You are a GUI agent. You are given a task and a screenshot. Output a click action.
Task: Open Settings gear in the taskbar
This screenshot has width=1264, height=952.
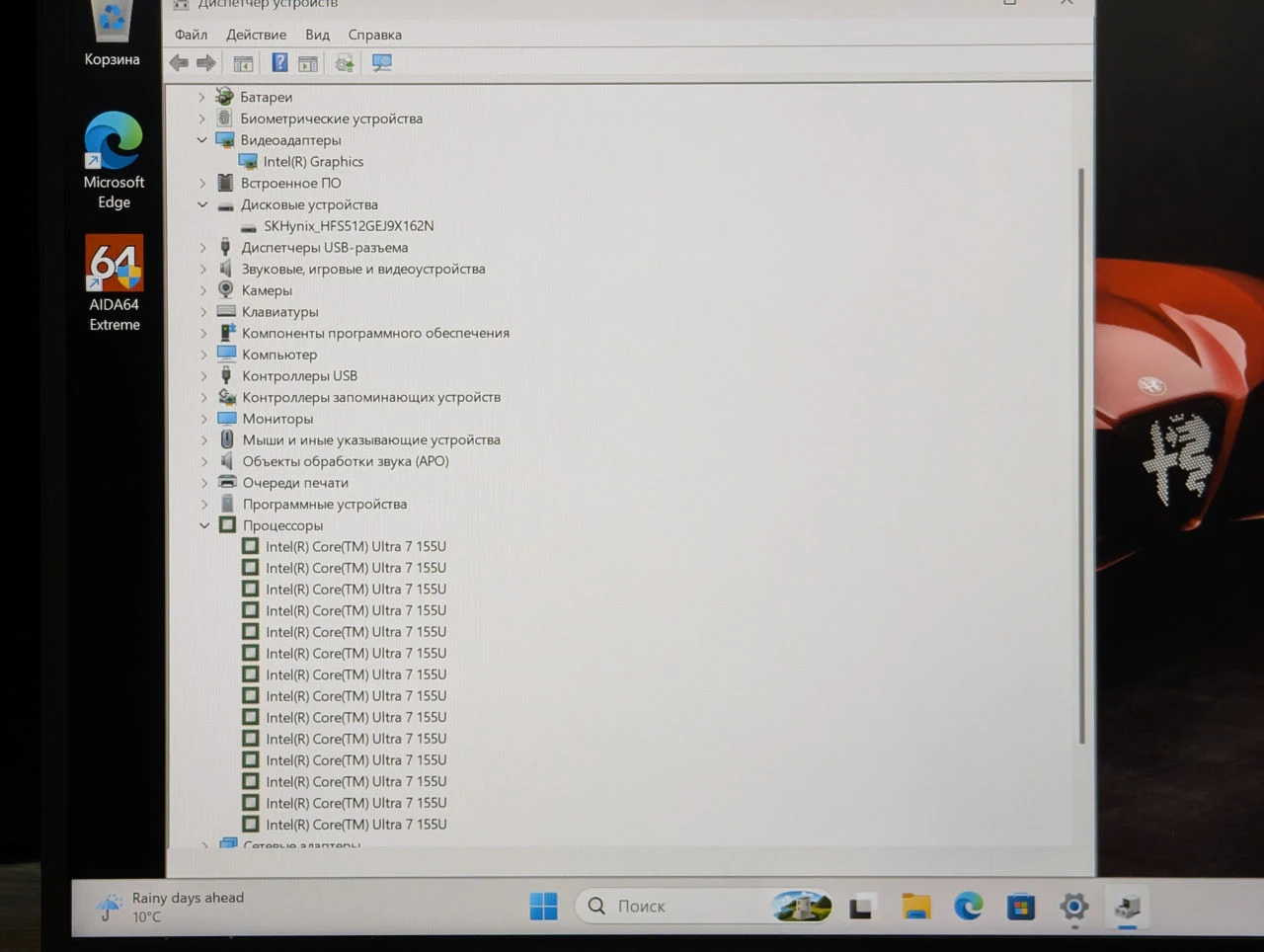1073,906
